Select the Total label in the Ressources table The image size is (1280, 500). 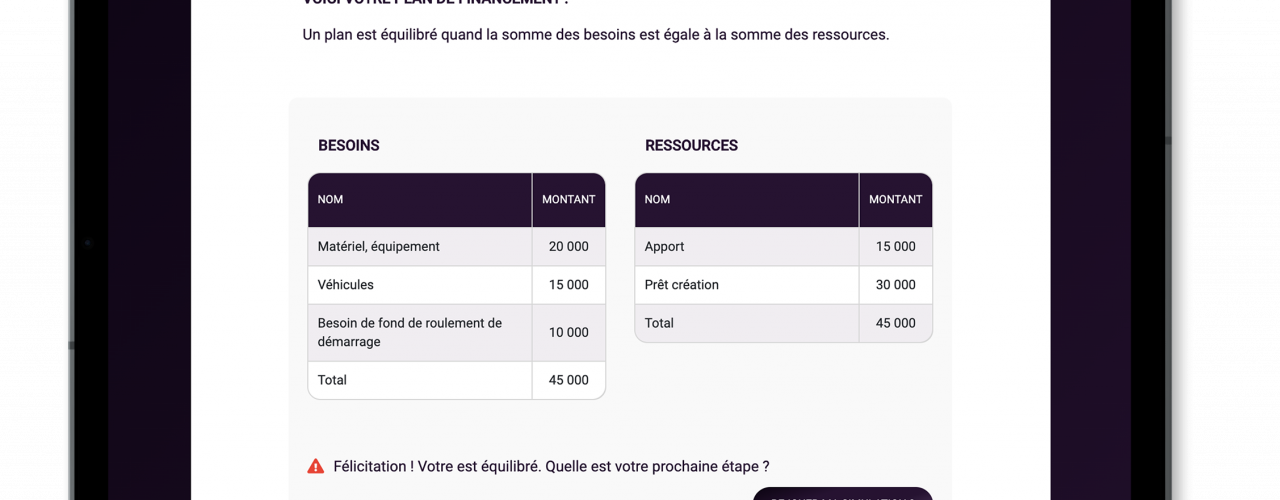pos(659,323)
